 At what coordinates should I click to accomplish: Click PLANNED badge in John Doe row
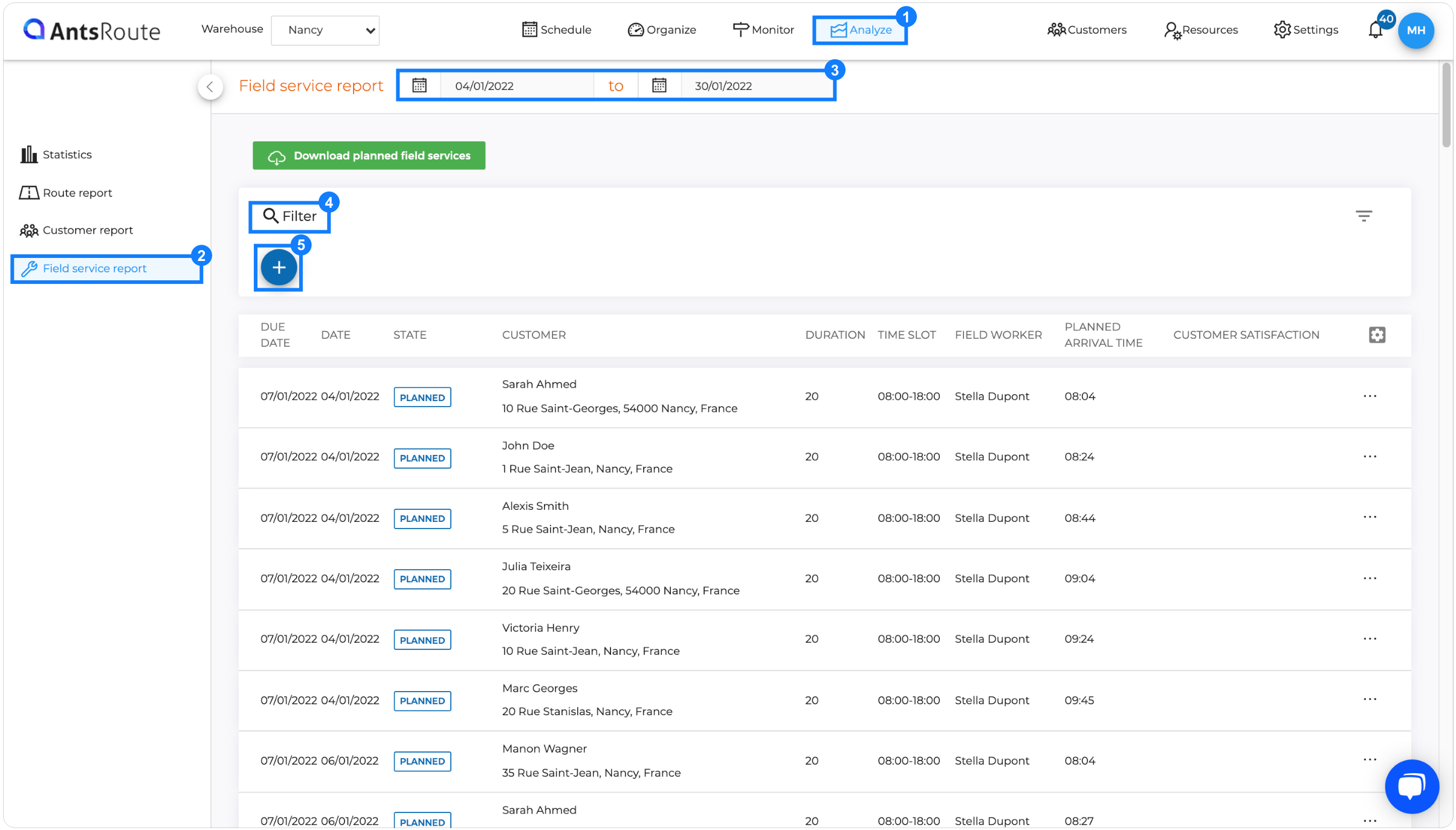click(422, 458)
